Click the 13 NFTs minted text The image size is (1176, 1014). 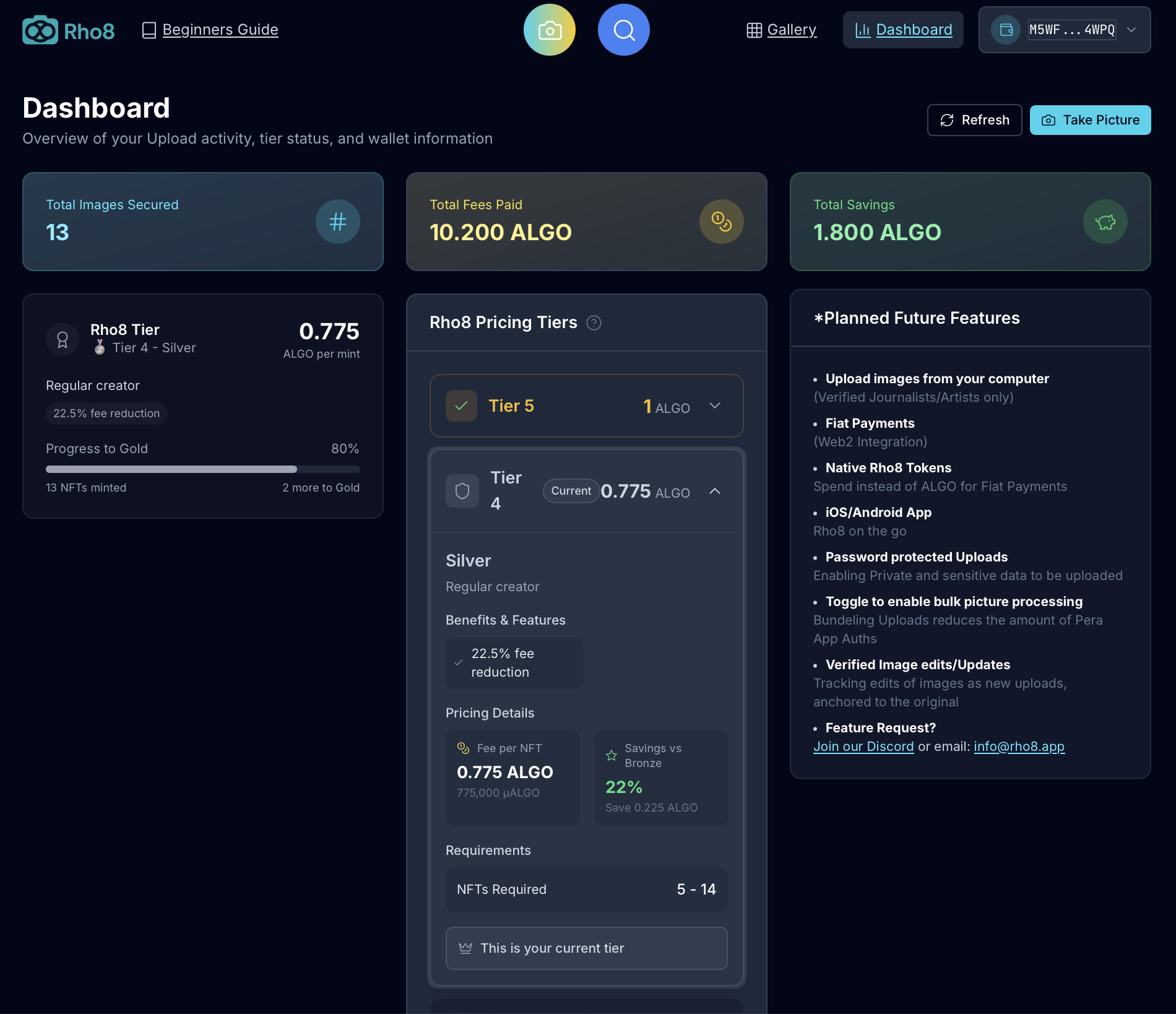86,488
